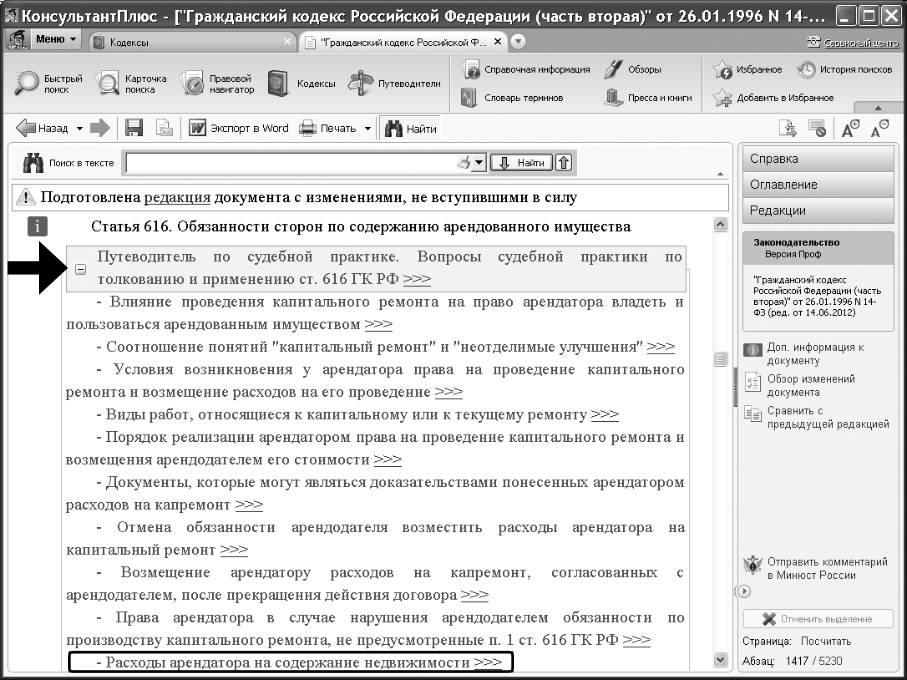The width and height of the screenshot is (907, 680).
Task: Open Карточка поиска
Action: click(x=131, y=84)
